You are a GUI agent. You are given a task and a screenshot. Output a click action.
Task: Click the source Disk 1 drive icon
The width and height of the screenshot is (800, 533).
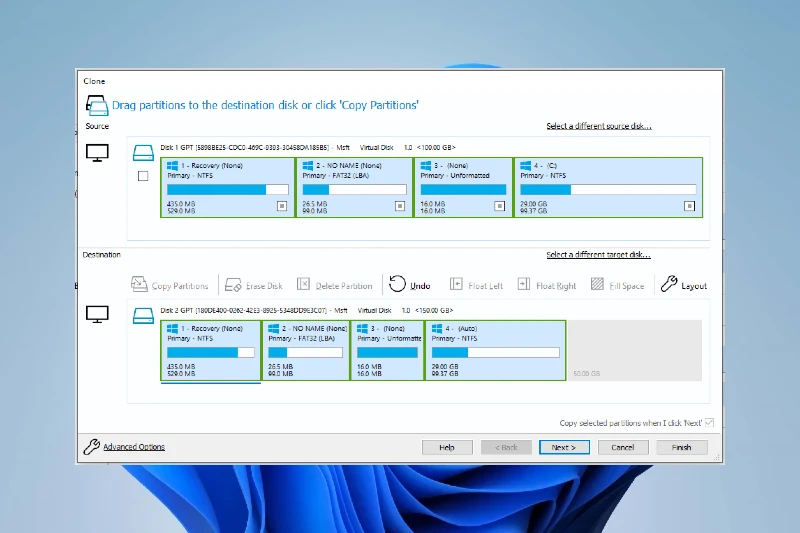pyautogui.click(x=144, y=153)
